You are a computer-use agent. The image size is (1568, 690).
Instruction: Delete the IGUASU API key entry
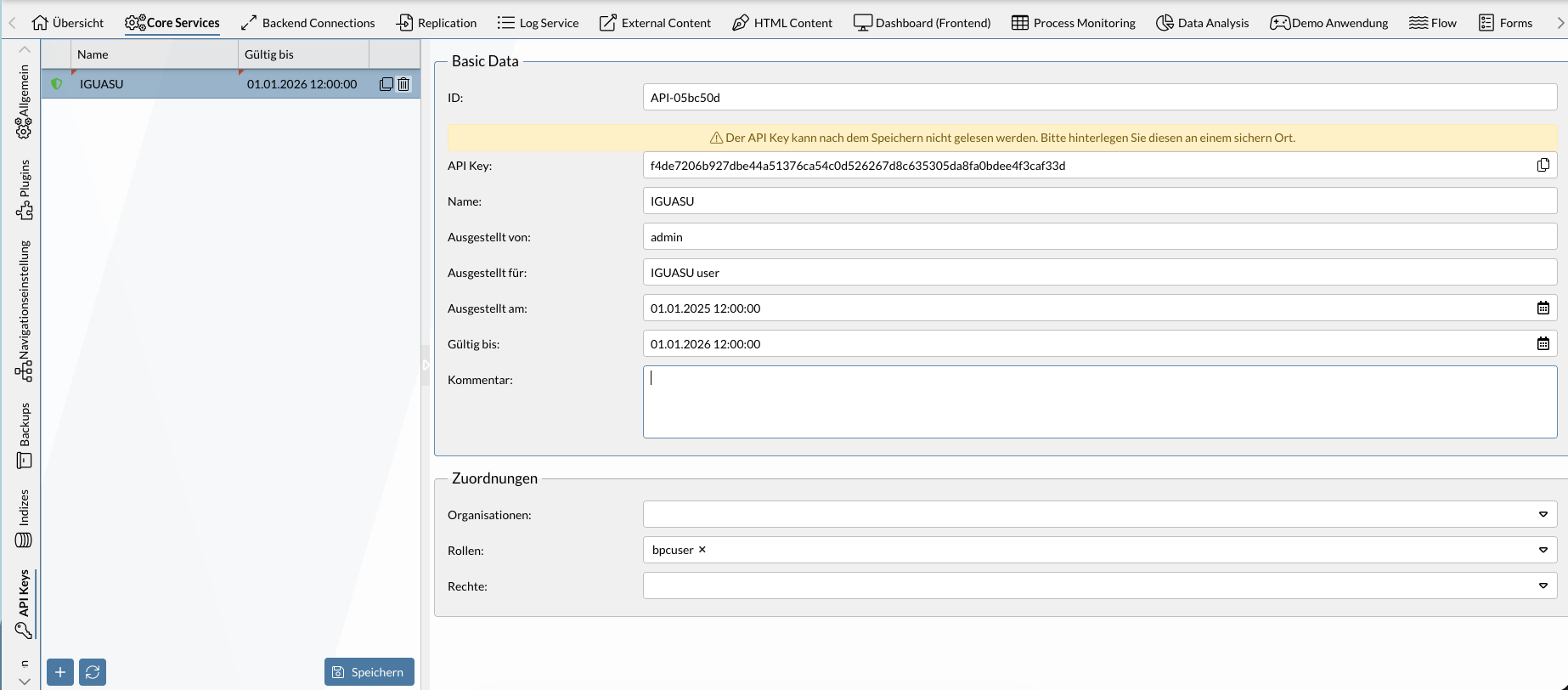click(403, 84)
